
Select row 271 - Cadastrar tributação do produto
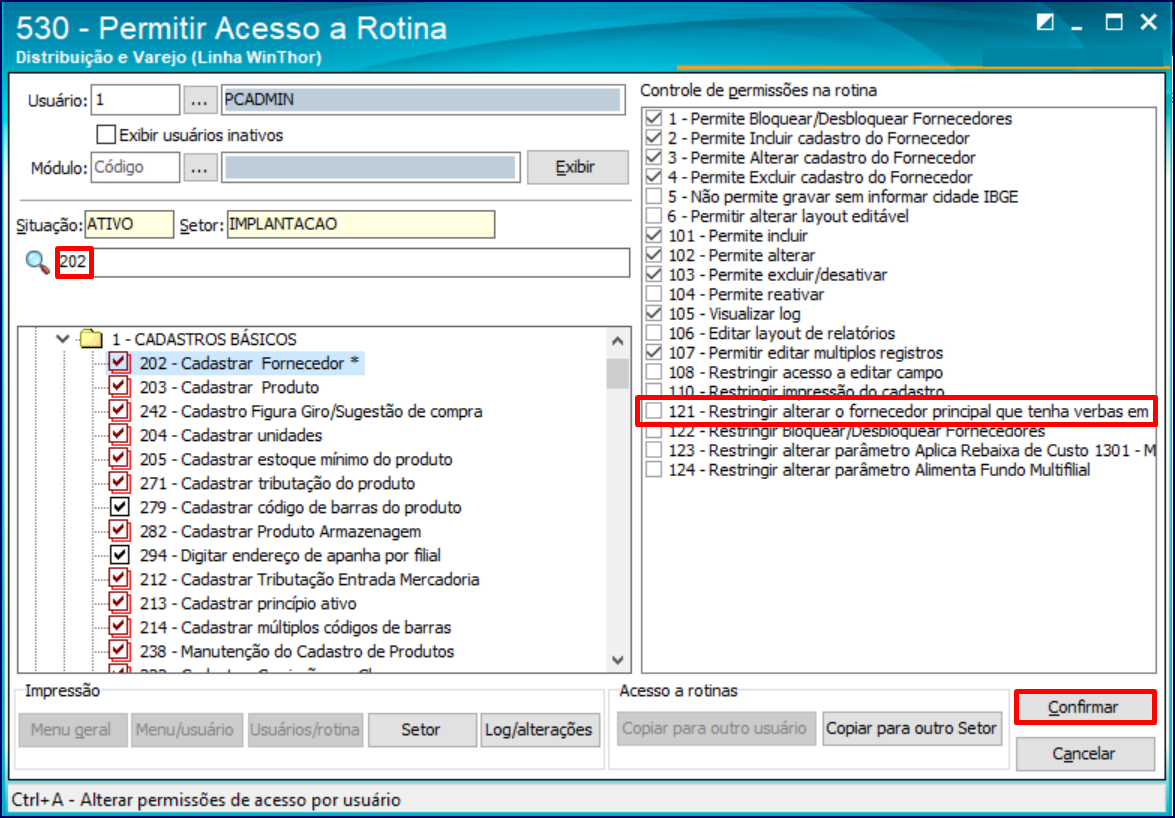coord(277,483)
